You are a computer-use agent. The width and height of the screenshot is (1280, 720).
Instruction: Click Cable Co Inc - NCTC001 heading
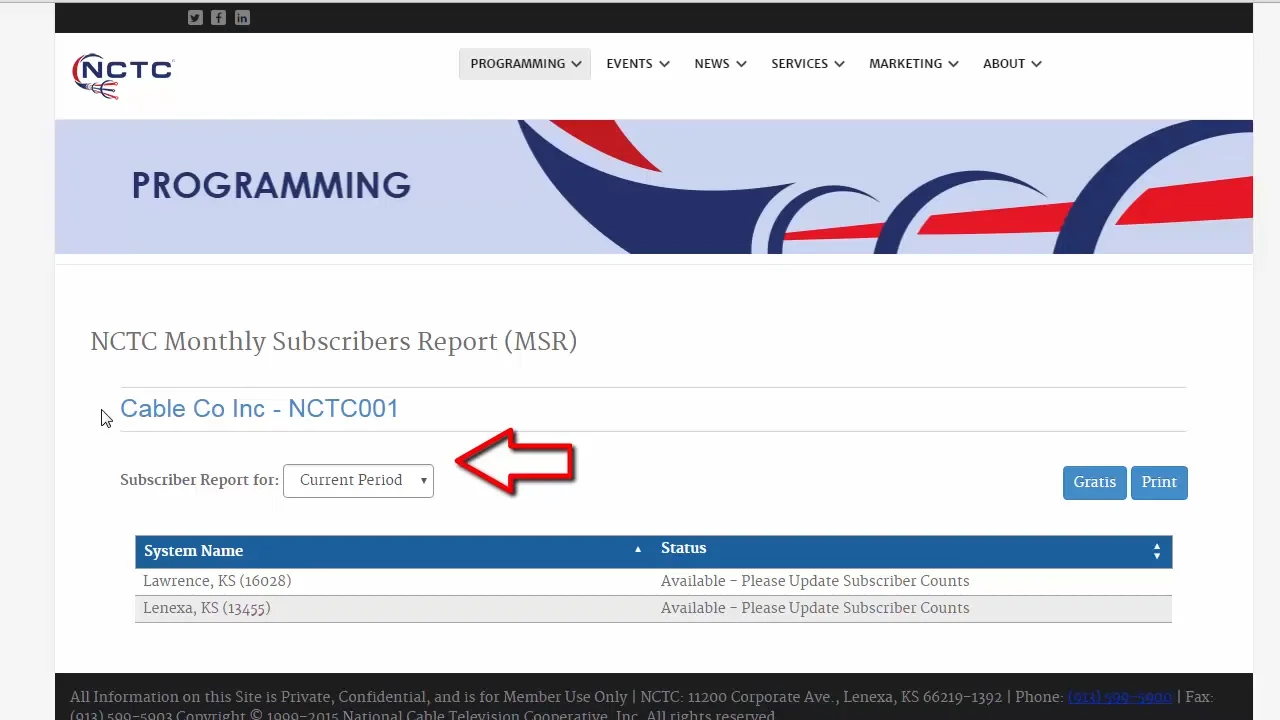259,408
